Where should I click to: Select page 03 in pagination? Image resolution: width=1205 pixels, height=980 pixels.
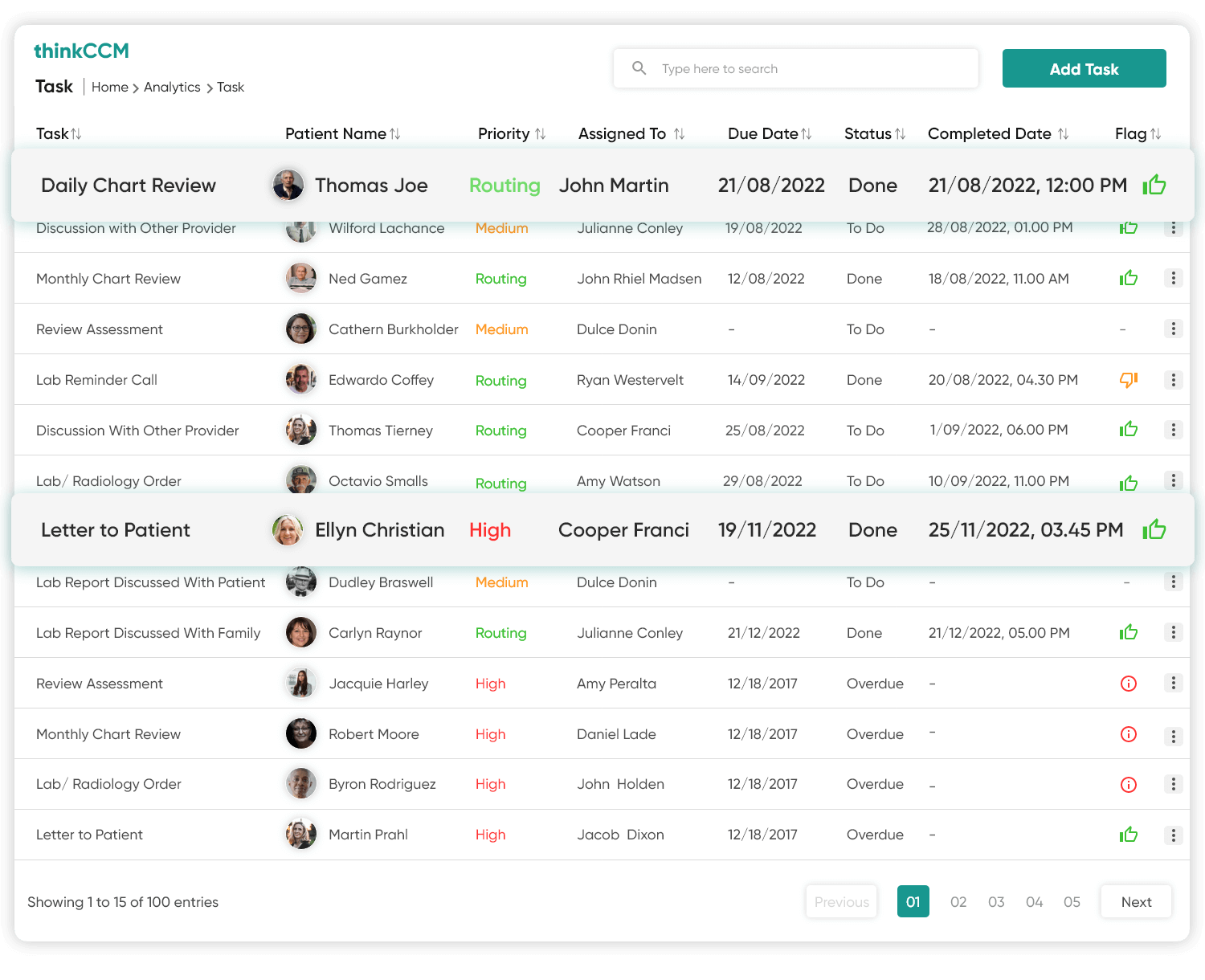click(x=996, y=901)
